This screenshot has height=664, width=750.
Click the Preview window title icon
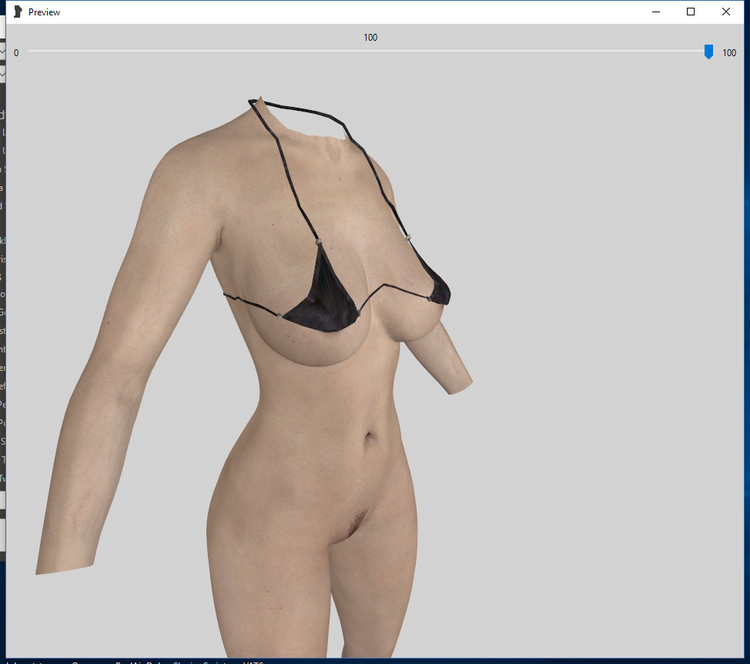(x=18, y=12)
